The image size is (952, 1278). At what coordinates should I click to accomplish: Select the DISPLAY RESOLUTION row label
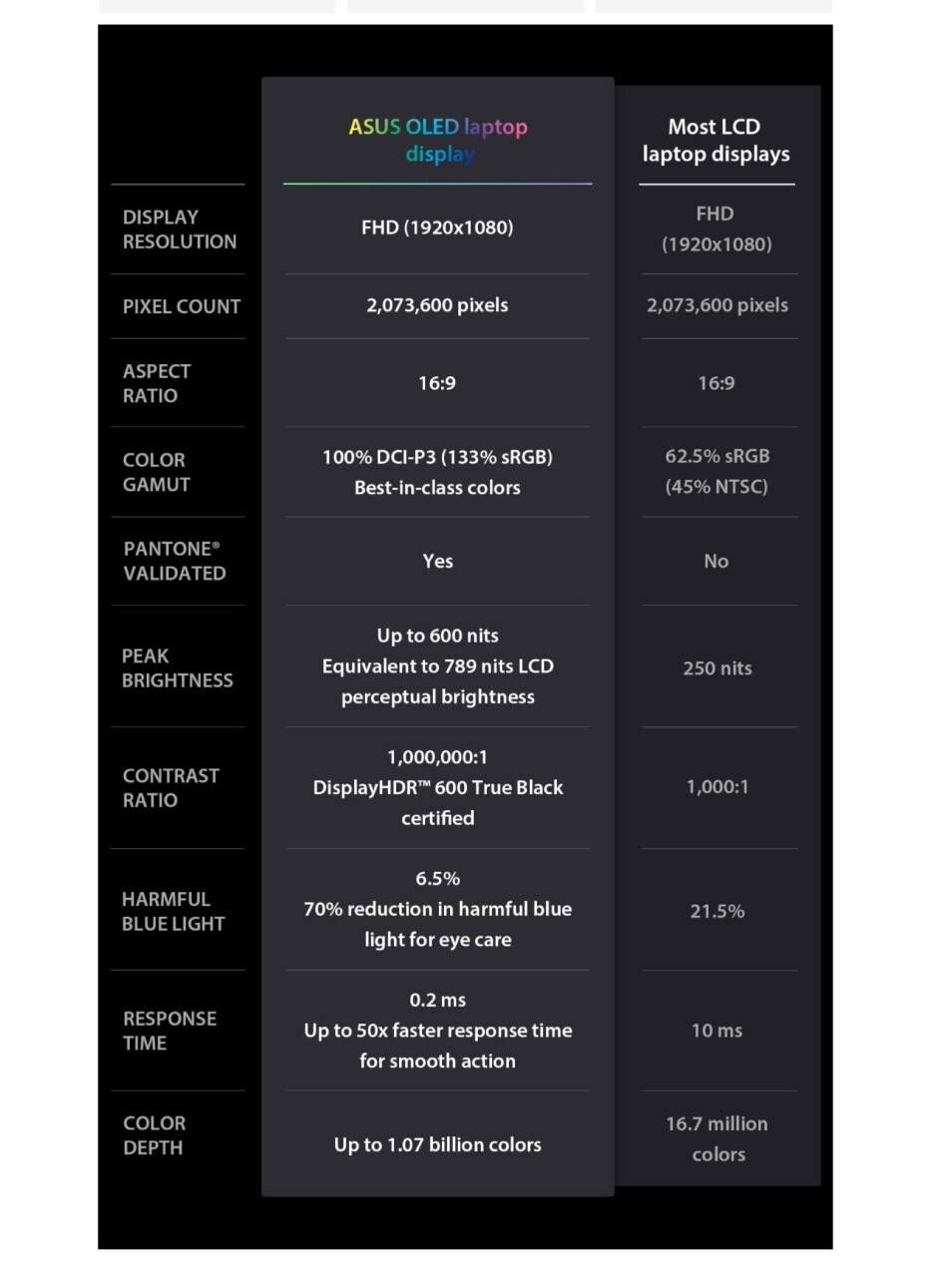tap(180, 229)
